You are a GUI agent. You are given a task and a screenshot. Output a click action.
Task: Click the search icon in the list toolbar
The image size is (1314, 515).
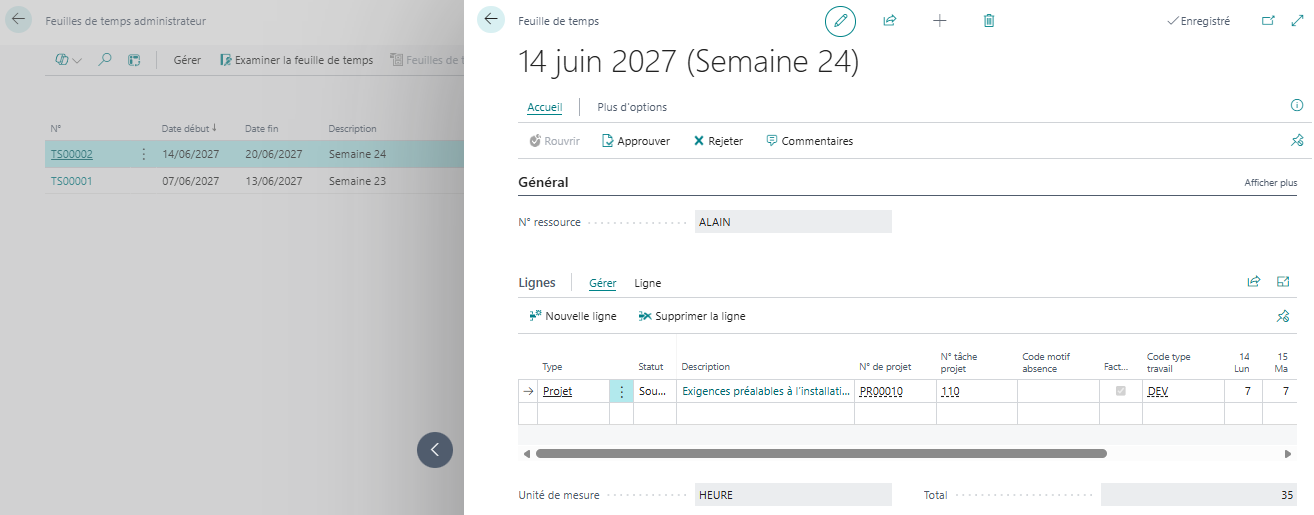[x=105, y=60]
